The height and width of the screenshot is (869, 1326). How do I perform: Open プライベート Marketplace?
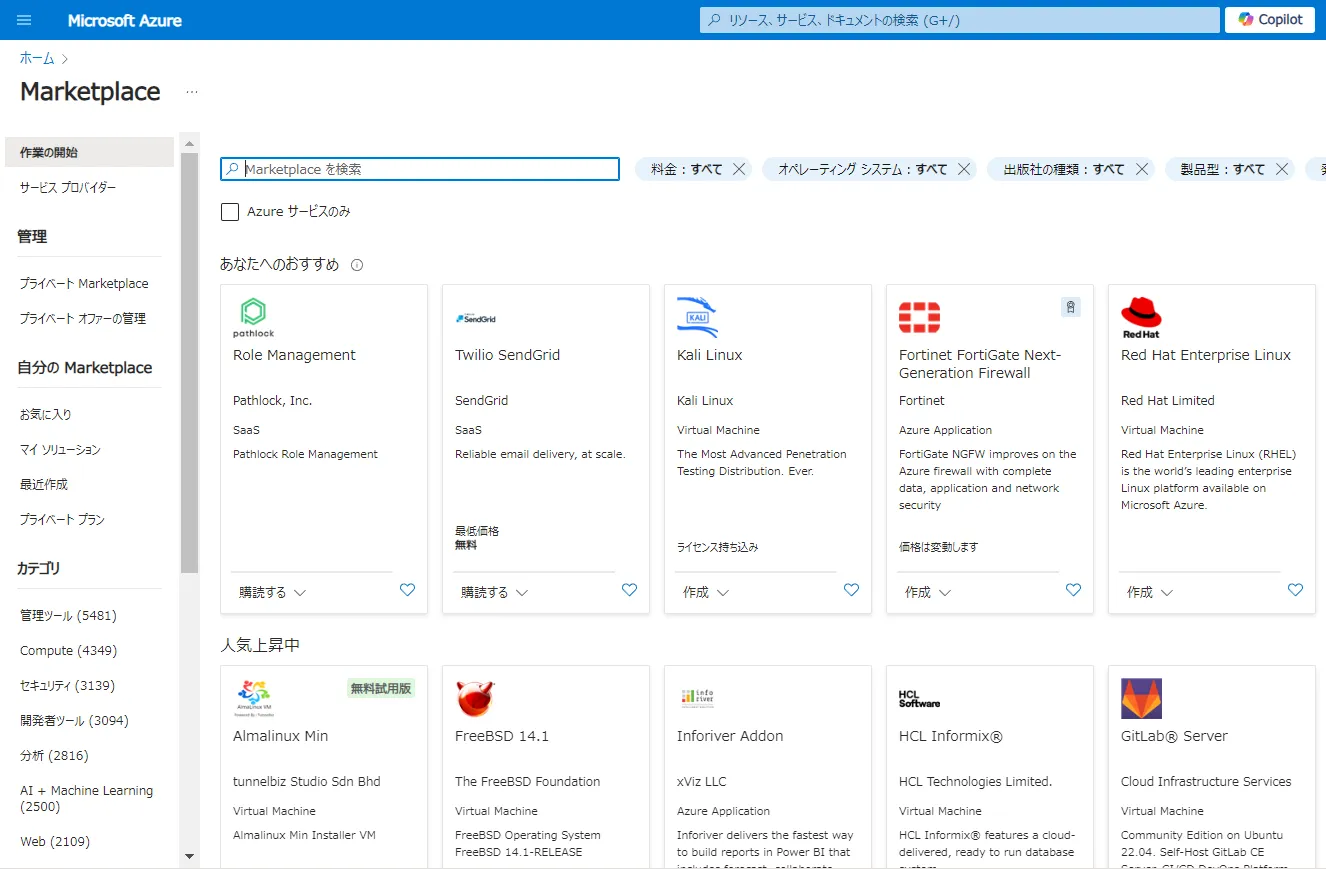pyautogui.click(x=84, y=283)
